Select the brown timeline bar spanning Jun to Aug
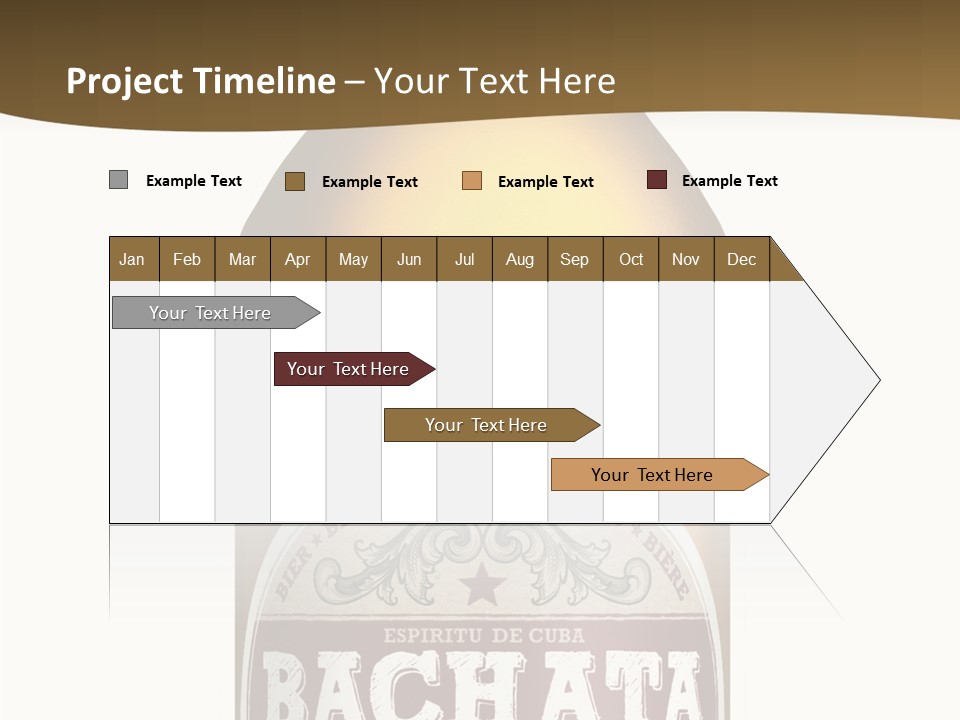This screenshot has width=960, height=720. (486, 425)
